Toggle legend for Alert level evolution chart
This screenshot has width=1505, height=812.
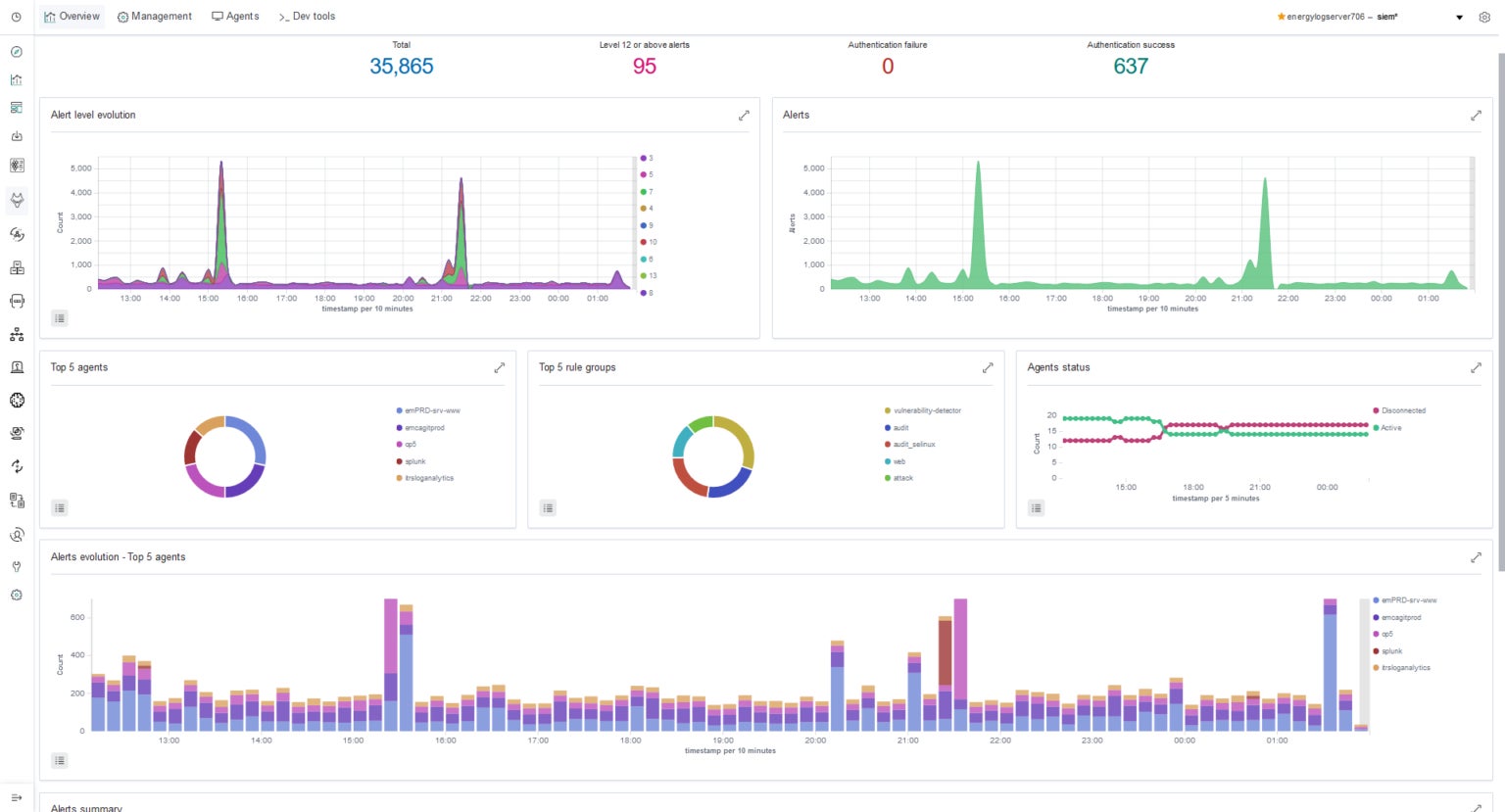click(60, 318)
